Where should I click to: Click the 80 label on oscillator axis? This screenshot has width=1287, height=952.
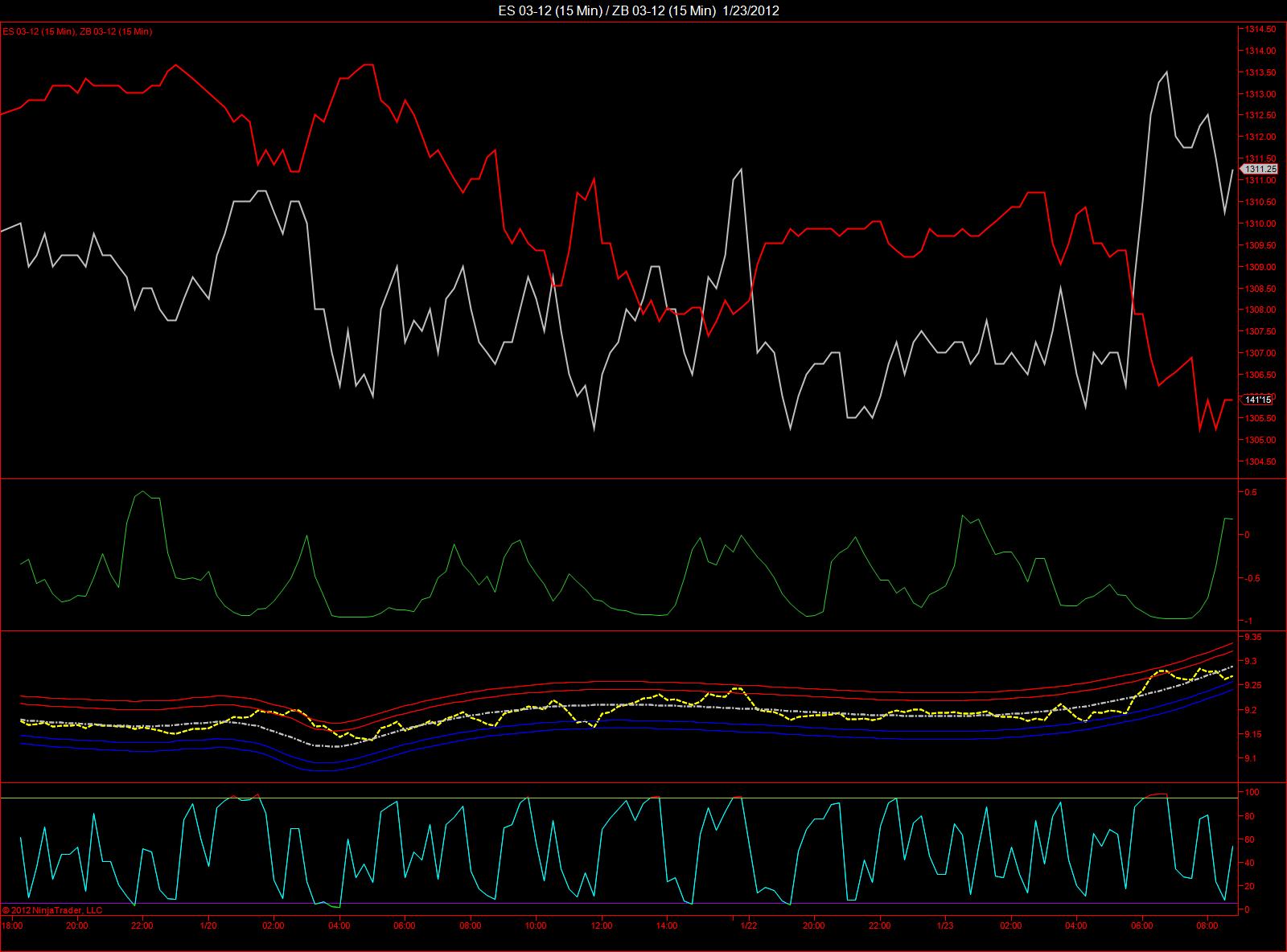(1249, 816)
